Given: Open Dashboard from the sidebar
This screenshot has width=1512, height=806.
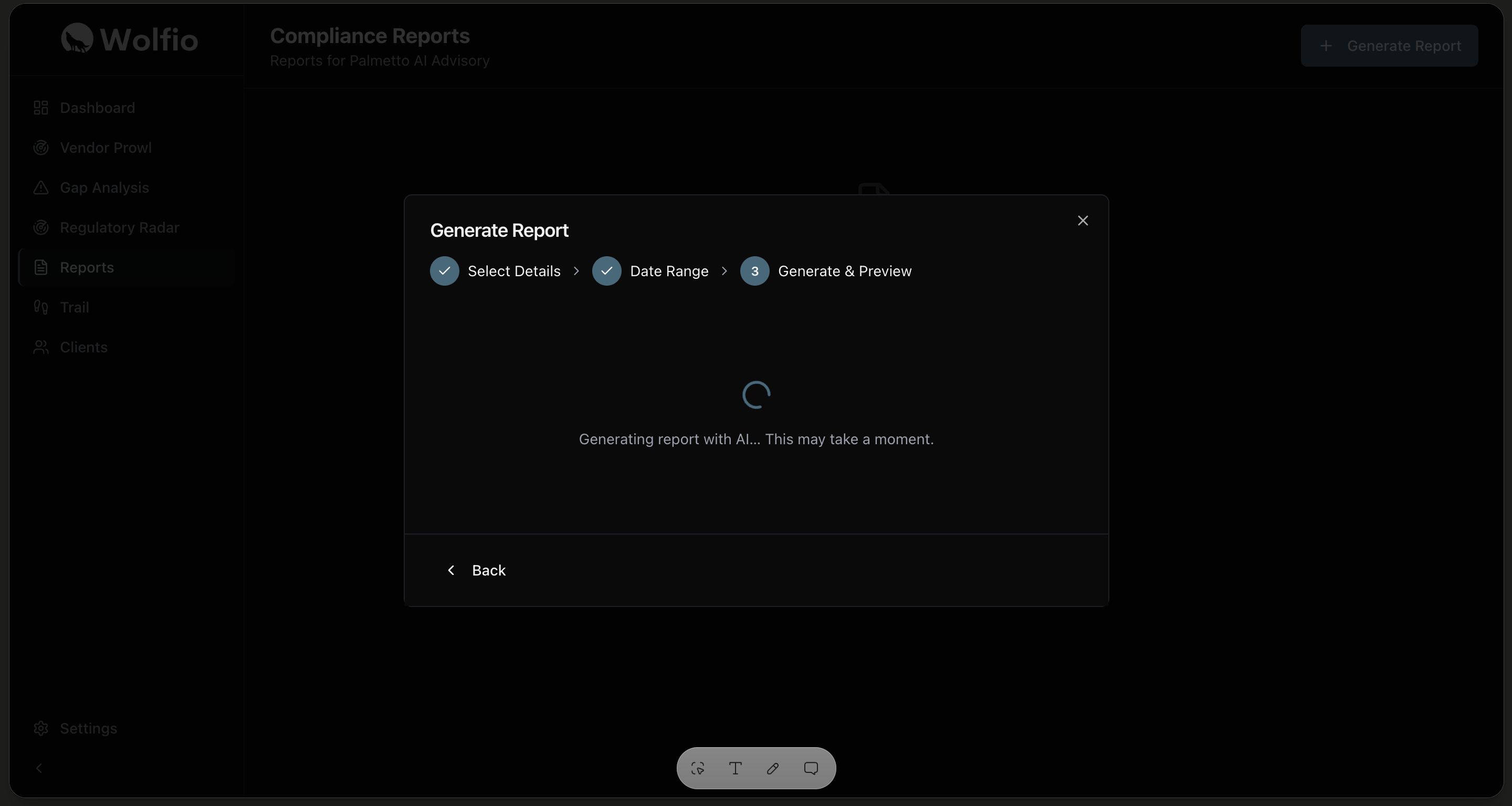Looking at the screenshot, I should (126, 108).
